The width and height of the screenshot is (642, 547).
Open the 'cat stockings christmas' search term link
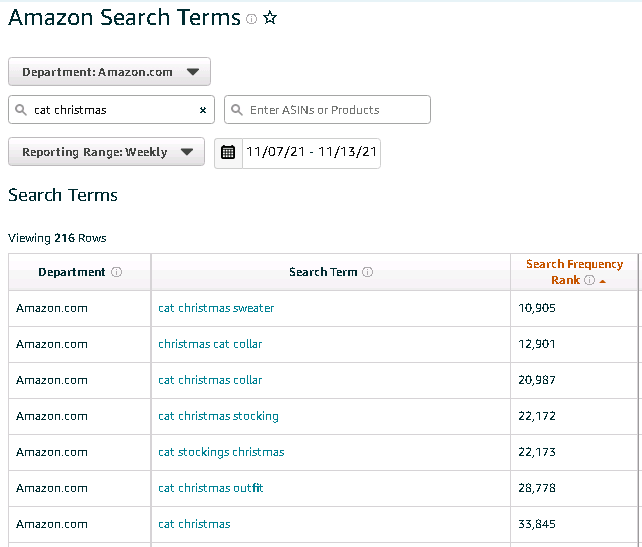(x=221, y=452)
